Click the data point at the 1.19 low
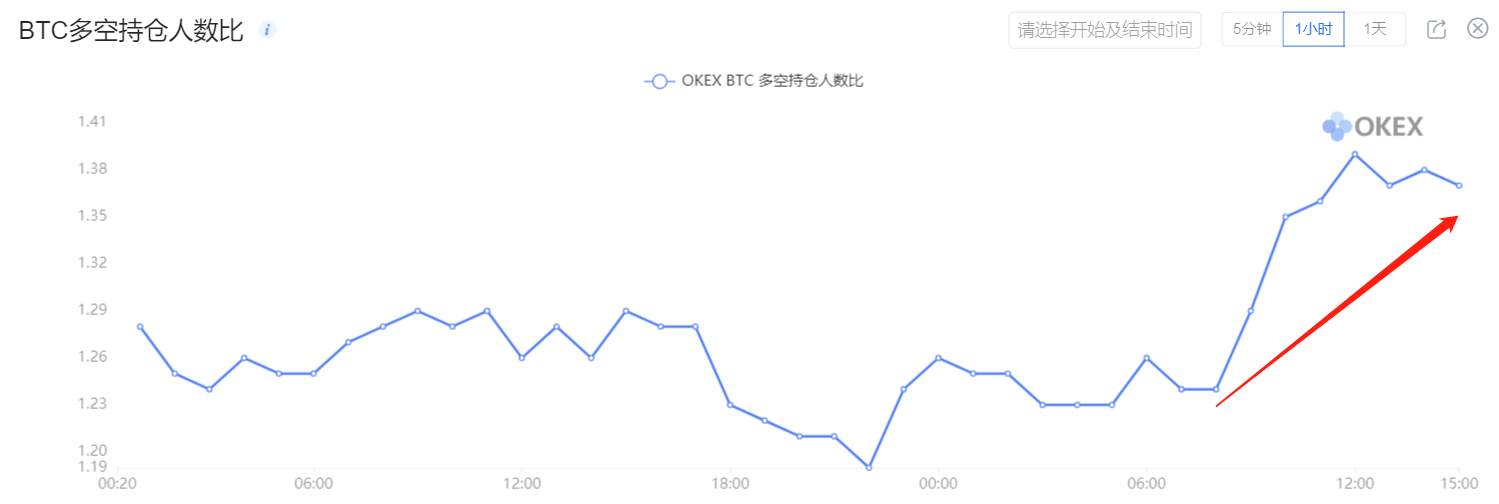 tap(868, 467)
